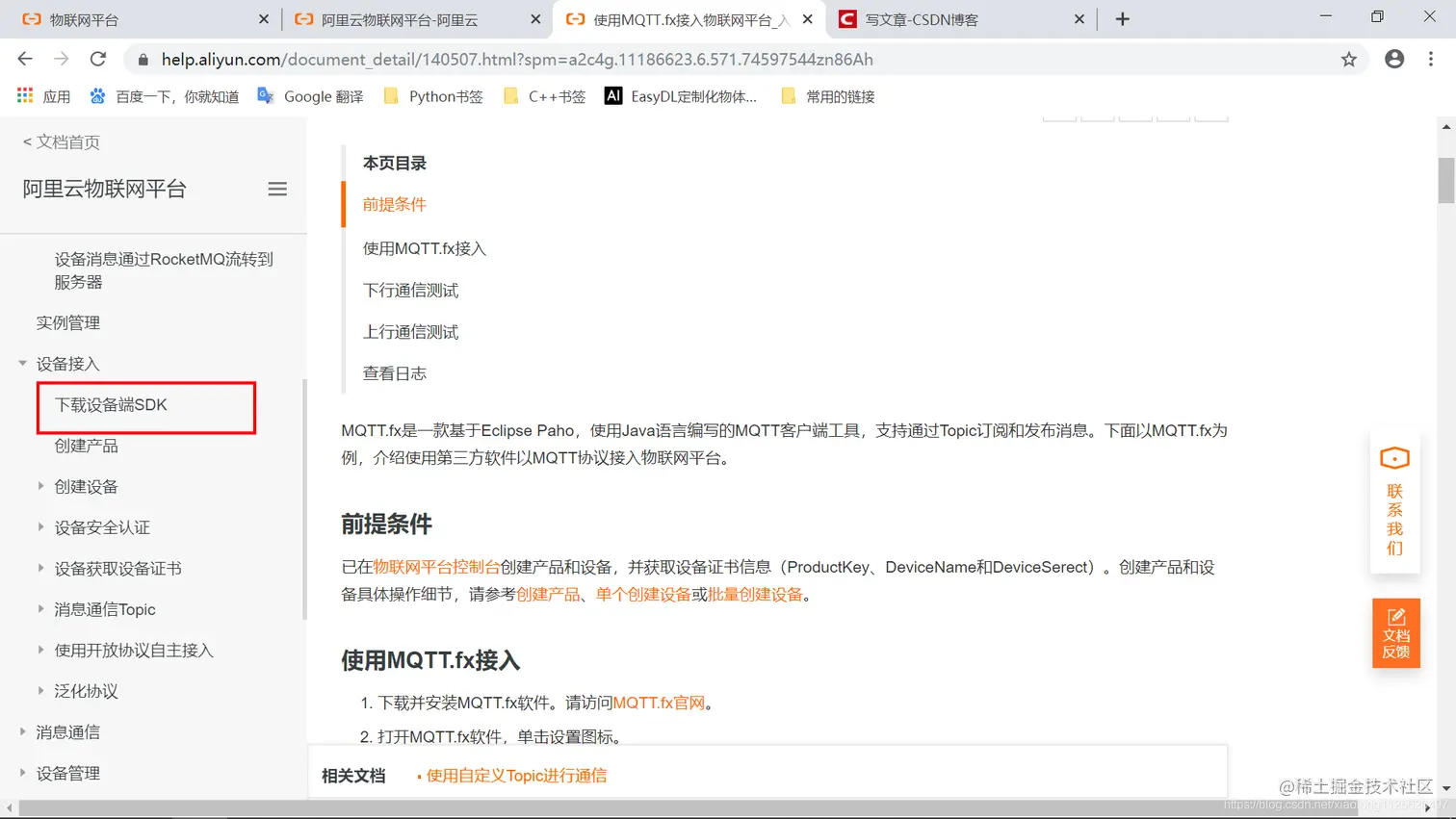The width and height of the screenshot is (1456, 819).
Task: Open related doc 使用自定义Topic进行通信
Action: pos(516,776)
